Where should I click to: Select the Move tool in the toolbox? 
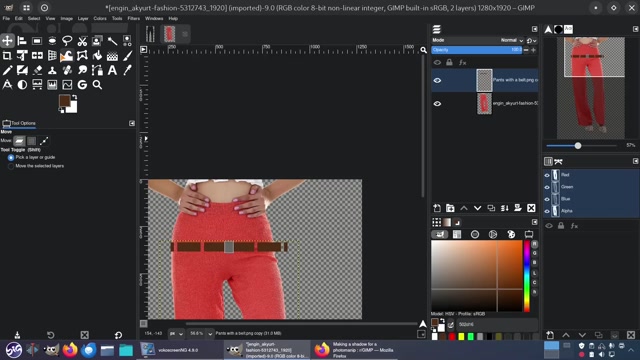pyautogui.click(x=7, y=40)
